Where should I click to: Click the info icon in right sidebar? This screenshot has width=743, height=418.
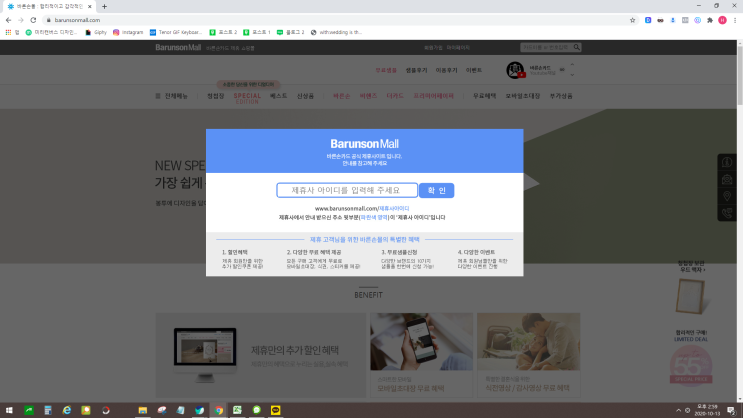click(x=727, y=162)
